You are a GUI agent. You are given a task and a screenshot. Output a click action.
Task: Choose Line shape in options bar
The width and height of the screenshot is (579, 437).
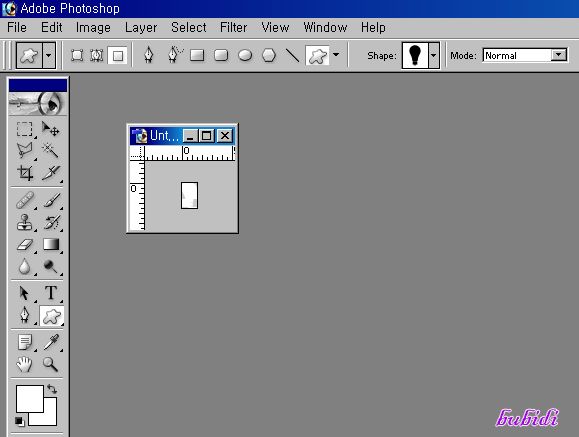point(292,55)
